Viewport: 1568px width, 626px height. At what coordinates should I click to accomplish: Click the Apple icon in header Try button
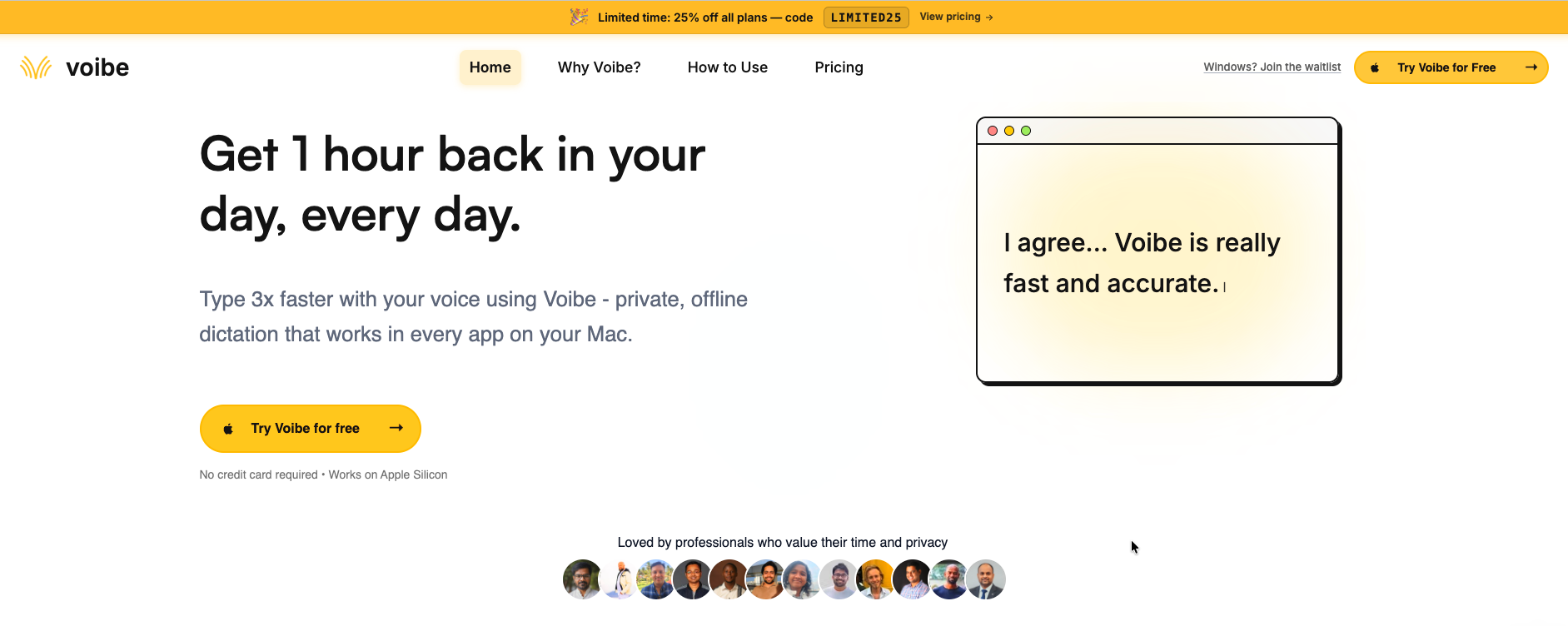1375,67
